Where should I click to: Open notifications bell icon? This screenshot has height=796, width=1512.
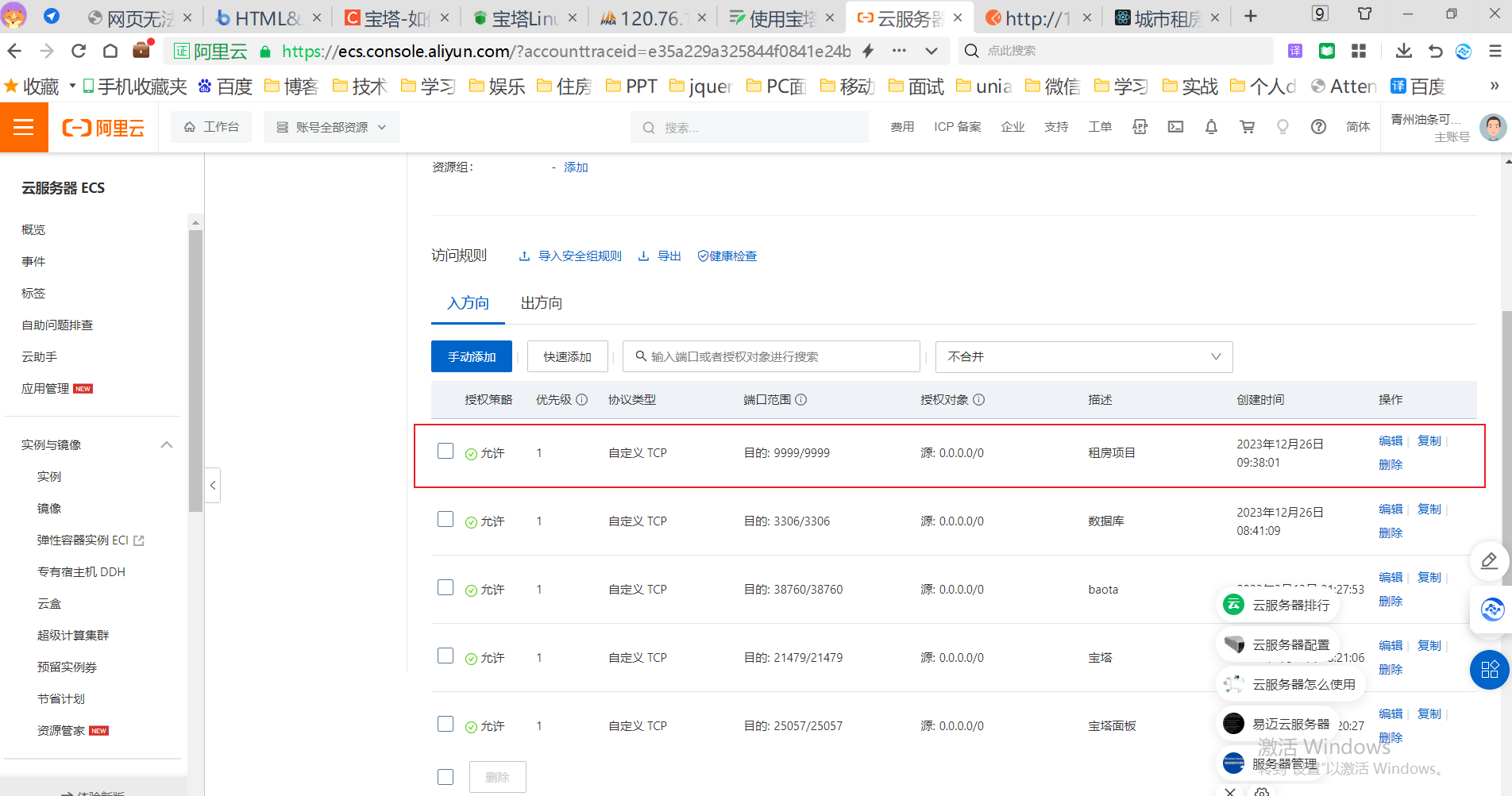coord(1211,127)
